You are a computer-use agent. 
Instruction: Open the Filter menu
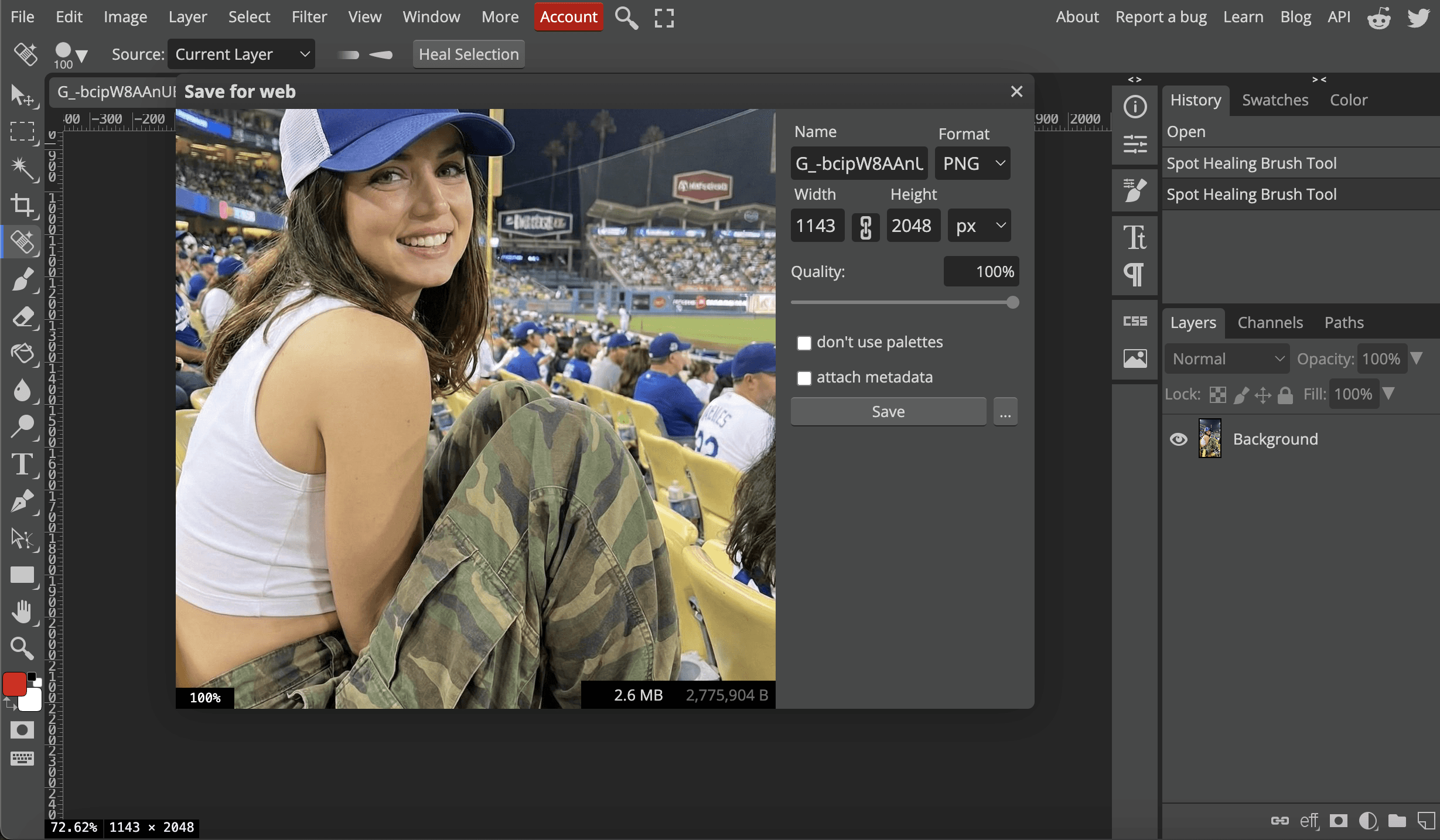[309, 17]
